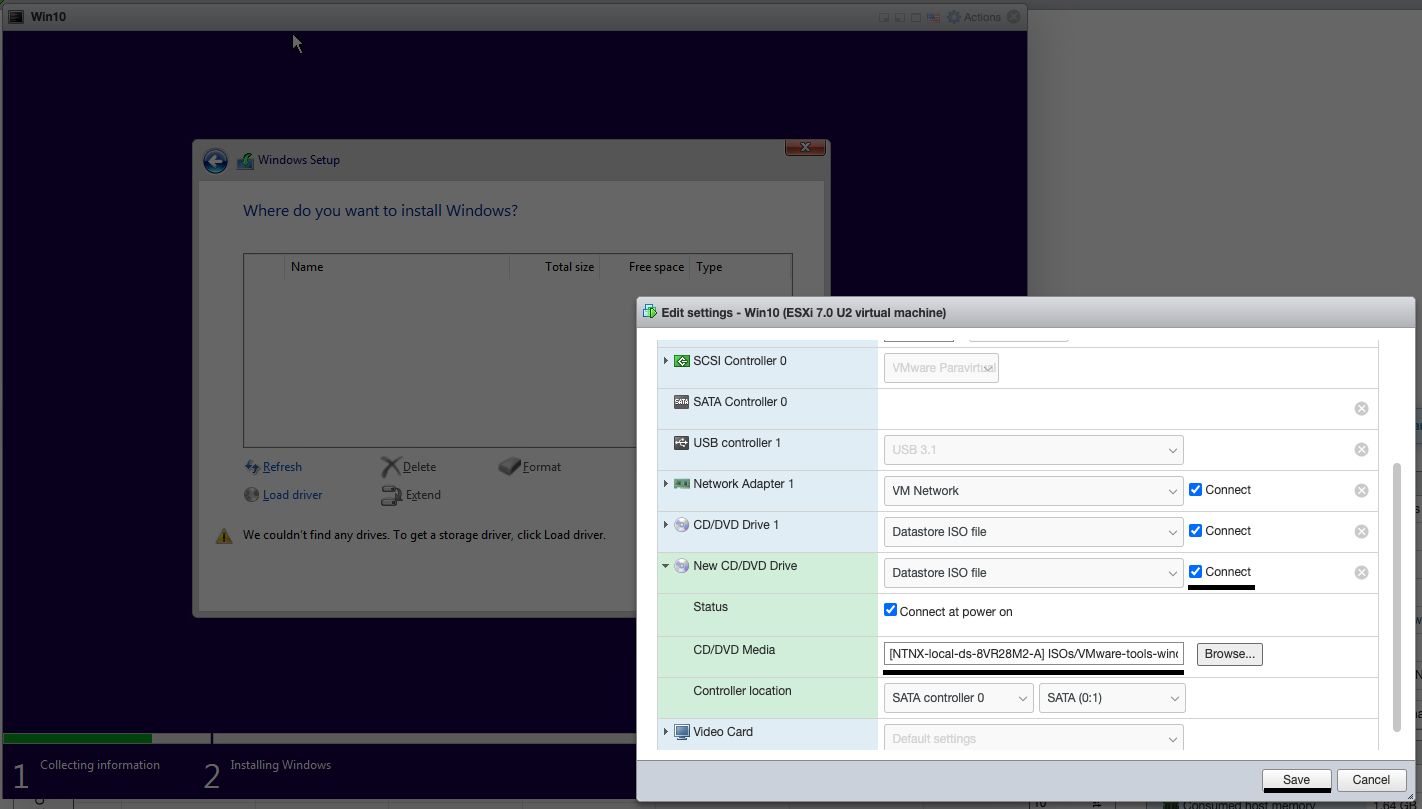The width and height of the screenshot is (1422, 809).
Task: Open New CD/DVD Drive media type dropdown
Action: [1034, 573]
